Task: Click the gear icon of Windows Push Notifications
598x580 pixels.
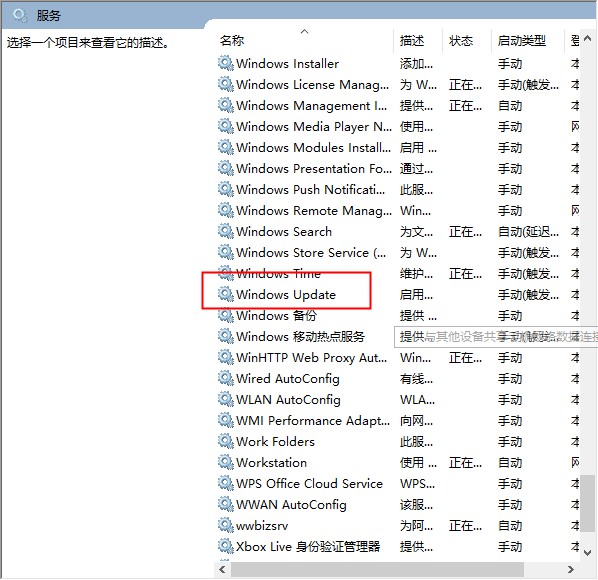Action: click(225, 189)
